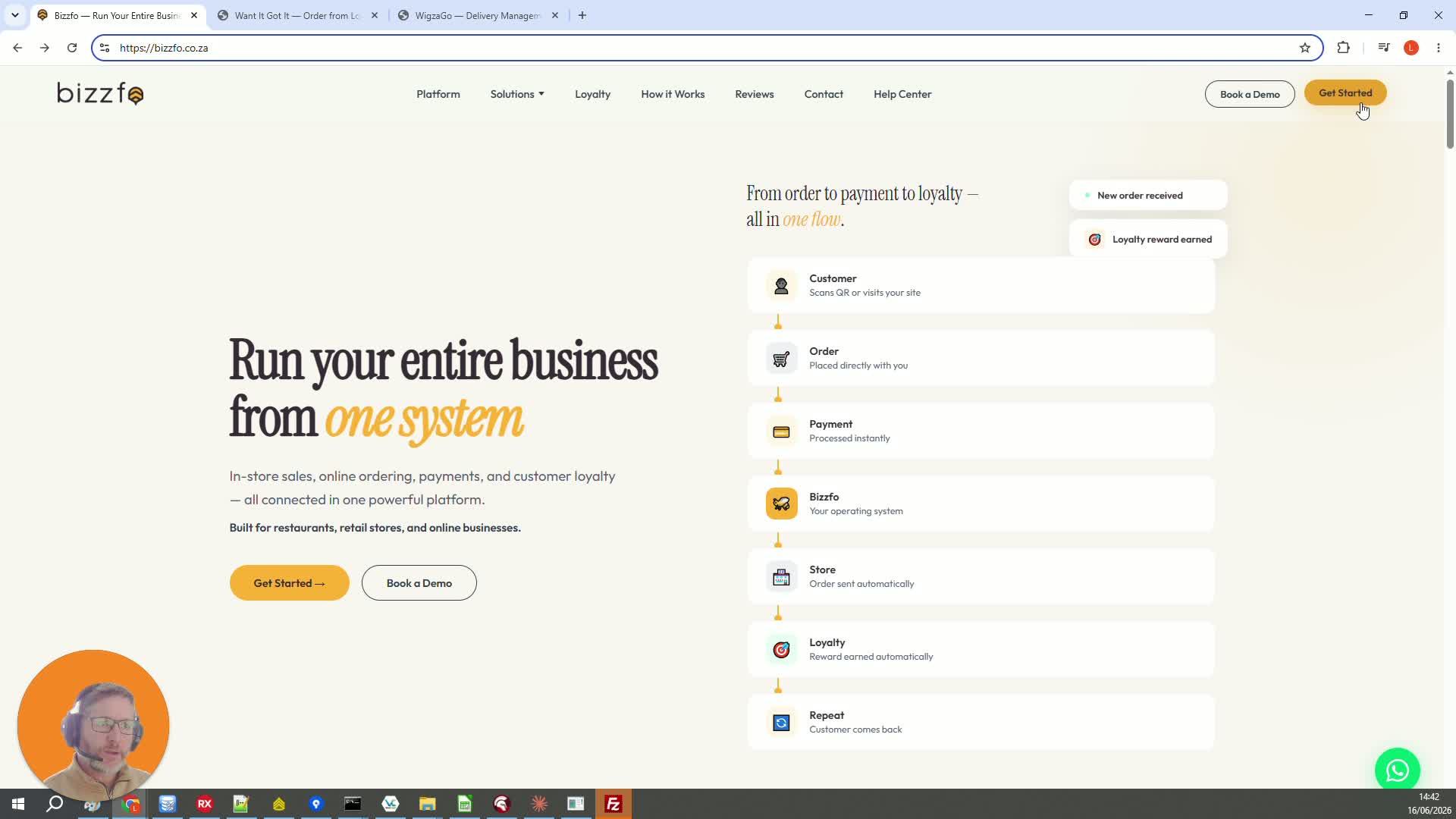
Task: Expand the Solutions dropdown menu
Action: point(517,94)
